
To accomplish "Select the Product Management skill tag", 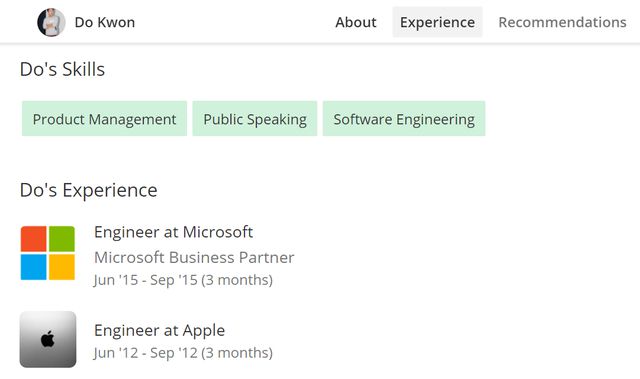I will pyautogui.click(x=104, y=119).
